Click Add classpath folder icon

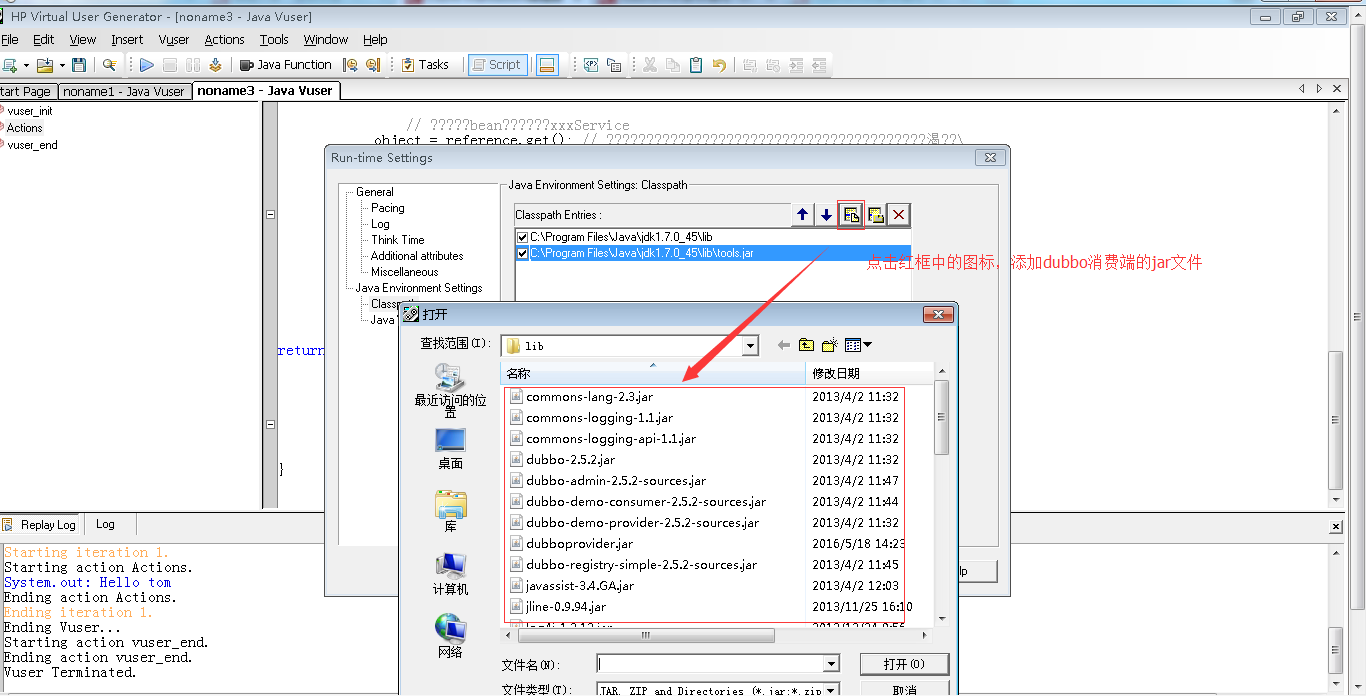(x=875, y=215)
